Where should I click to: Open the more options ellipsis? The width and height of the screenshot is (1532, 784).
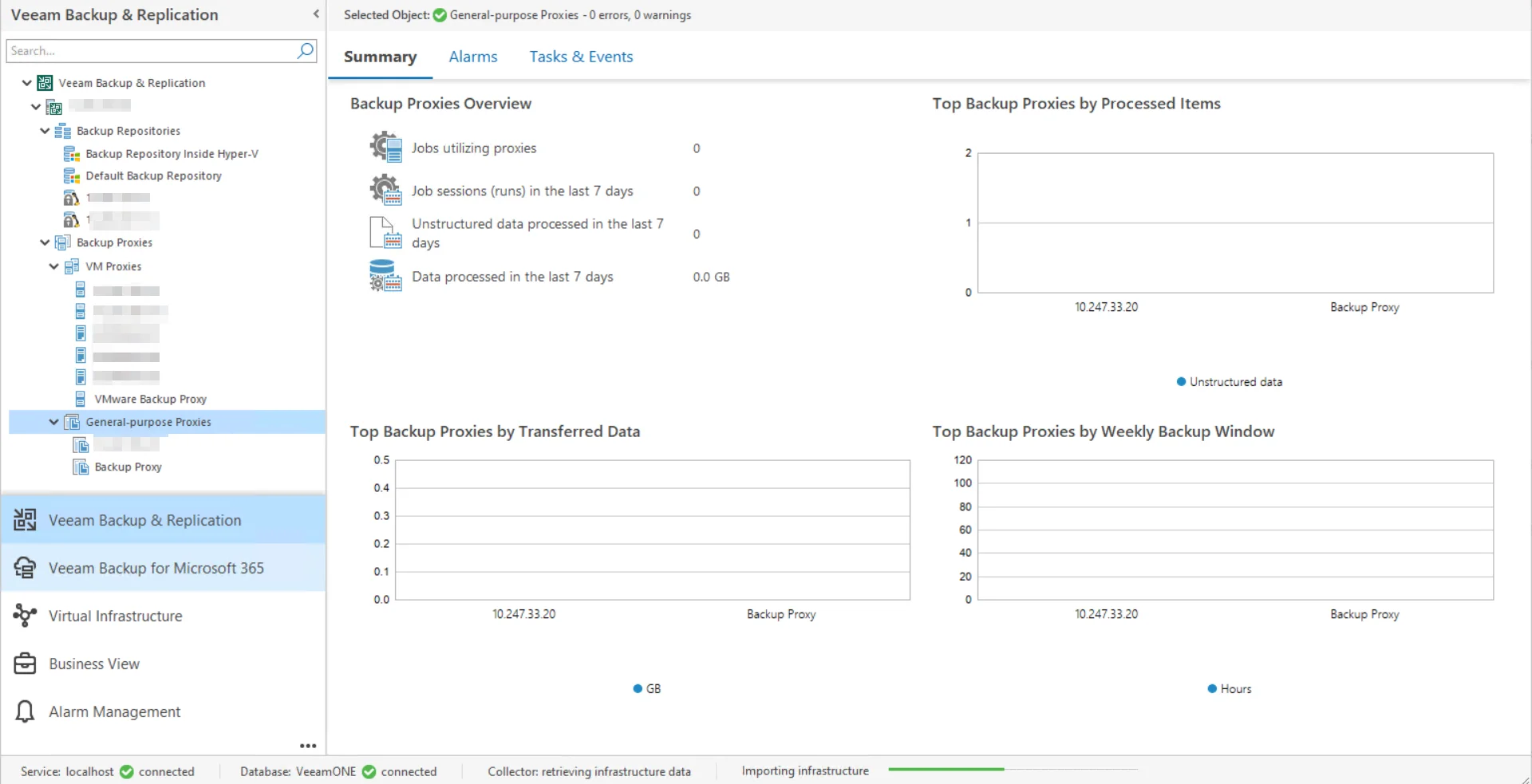coord(308,746)
